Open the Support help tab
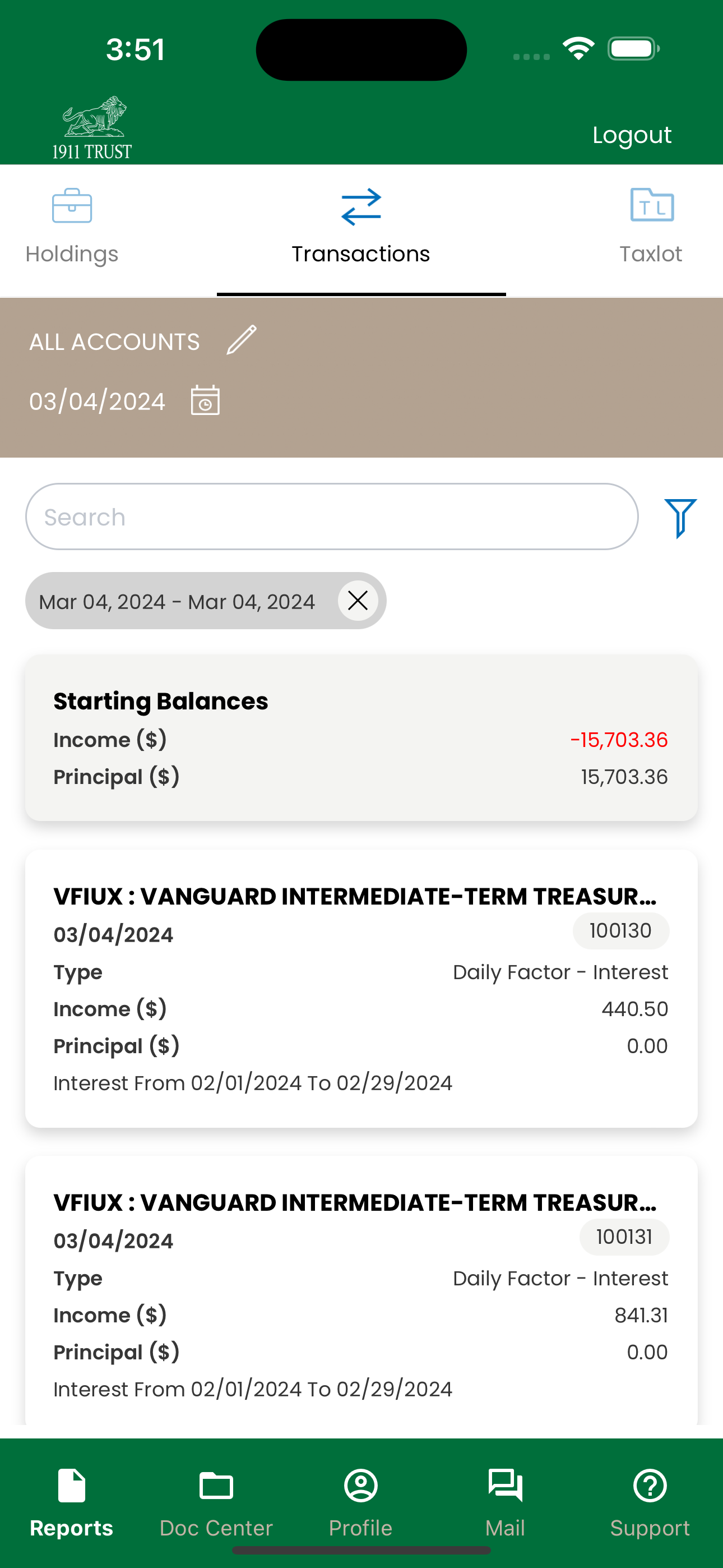 (x=650, y=1502)
